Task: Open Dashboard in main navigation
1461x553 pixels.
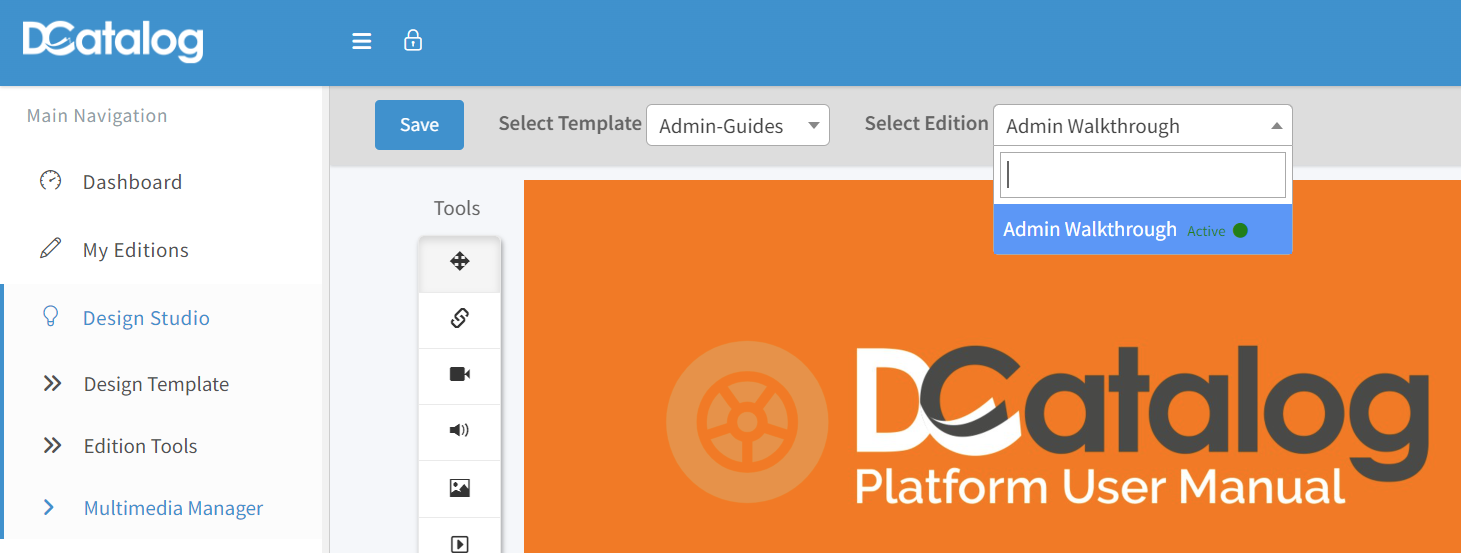Action: click(x=132, y=182)
